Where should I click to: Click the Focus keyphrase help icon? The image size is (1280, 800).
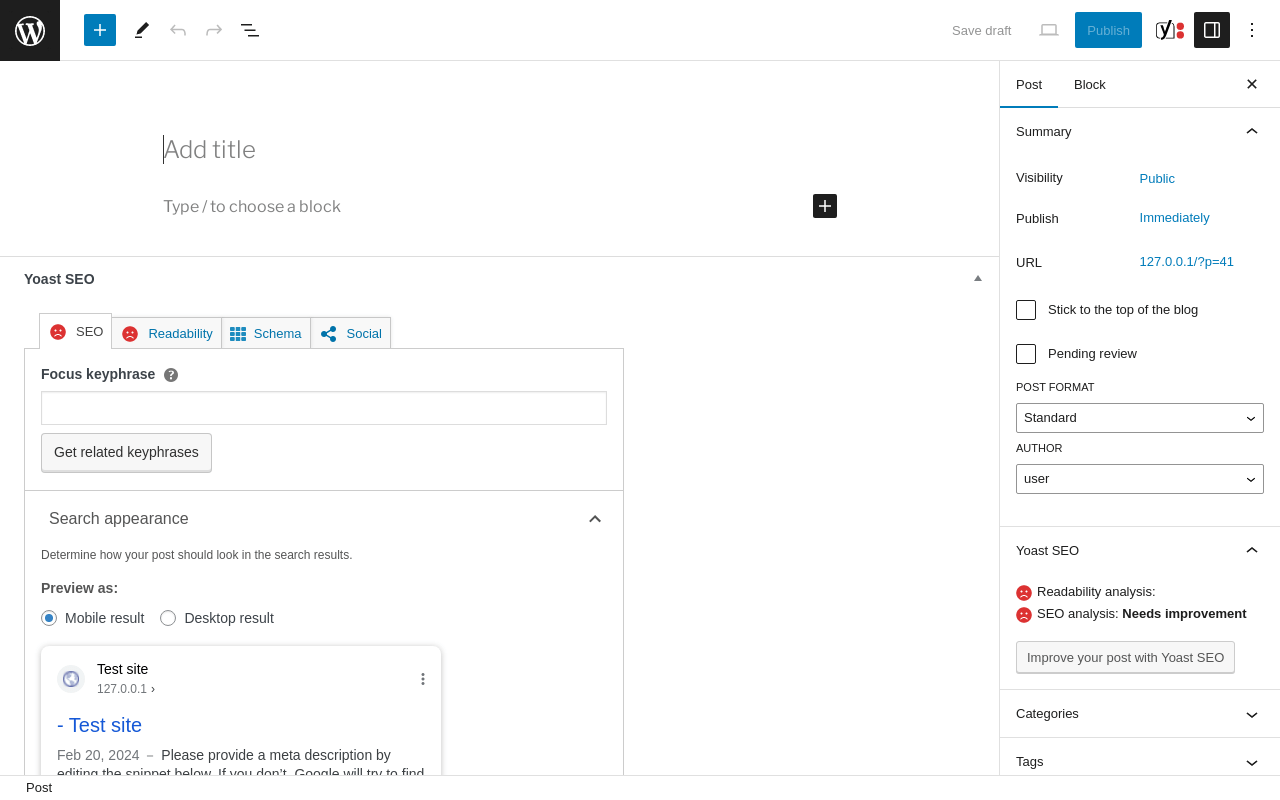(x=171, y=375)
